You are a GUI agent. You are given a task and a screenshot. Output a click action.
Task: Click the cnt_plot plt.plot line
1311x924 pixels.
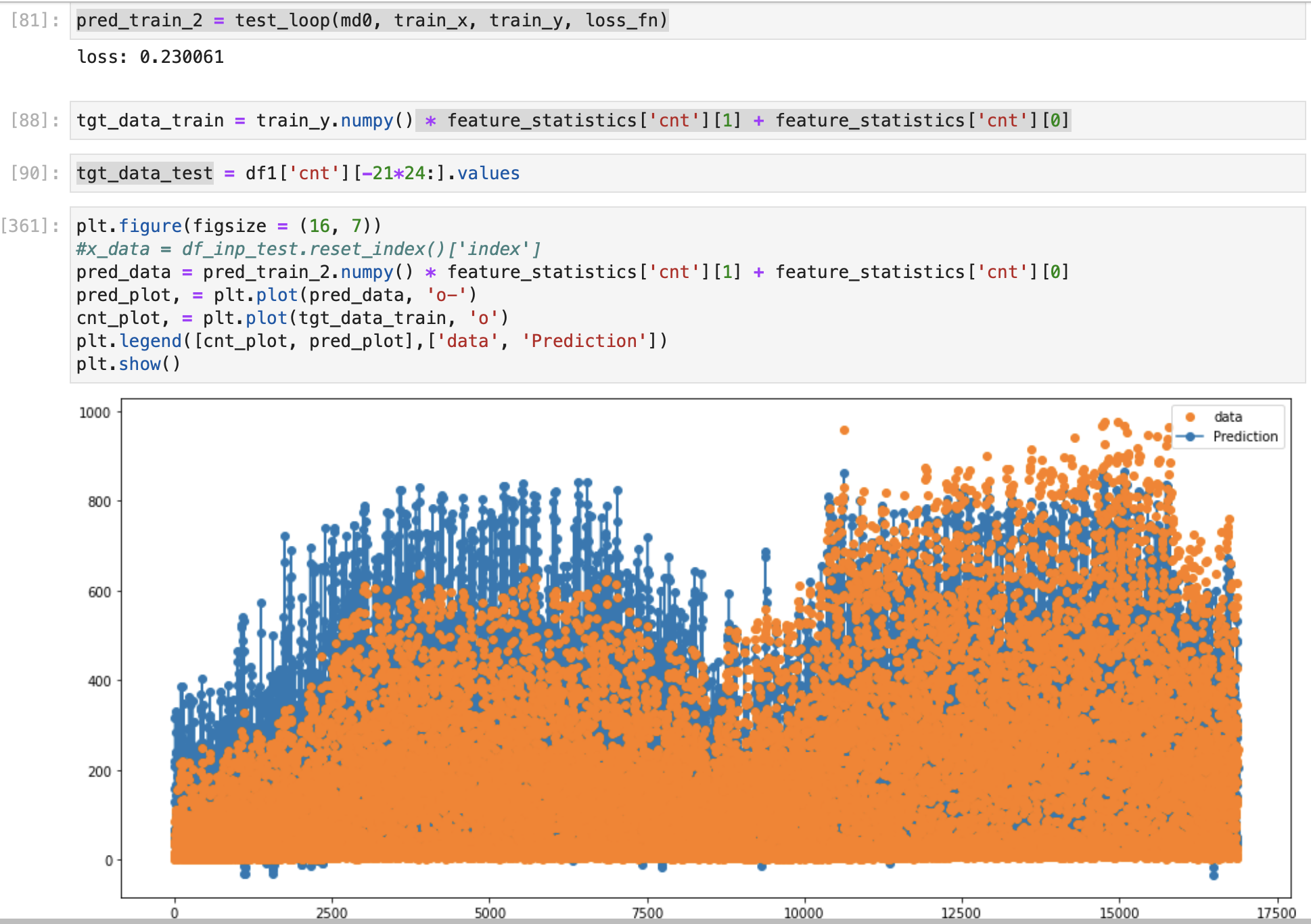pyautogui.click(x=292, y=318)
